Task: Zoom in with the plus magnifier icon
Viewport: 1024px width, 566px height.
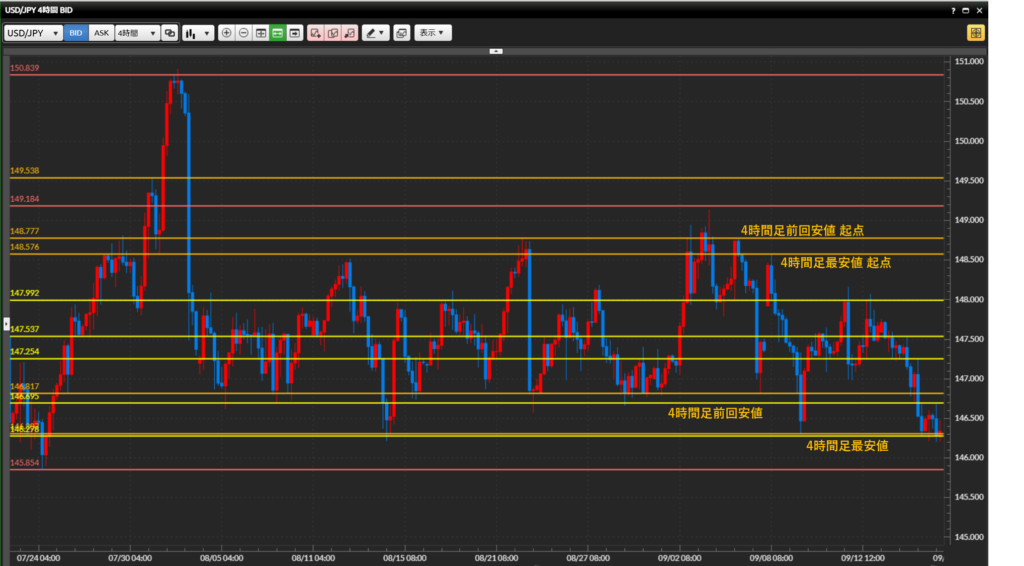Action: coord(226,33)
